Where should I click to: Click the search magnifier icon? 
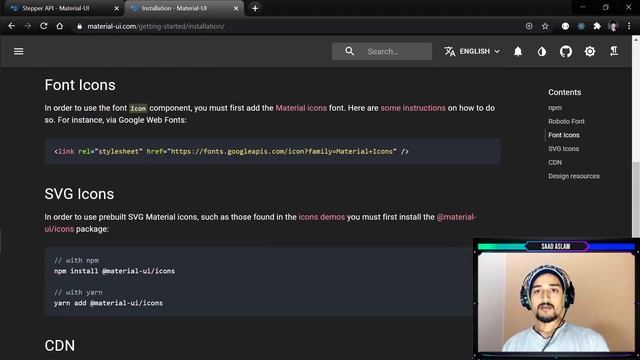pyautogui.click(x=349, y=51)
